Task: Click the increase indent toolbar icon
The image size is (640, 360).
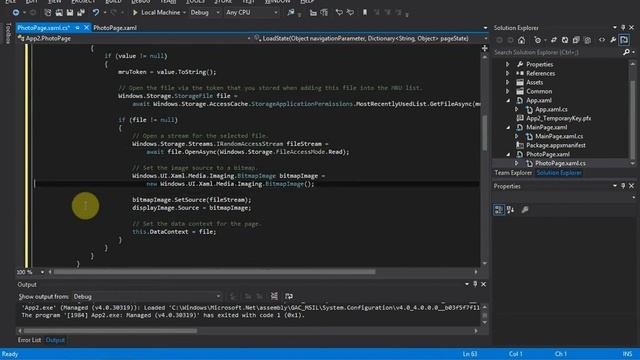Action: click(324, 13)
